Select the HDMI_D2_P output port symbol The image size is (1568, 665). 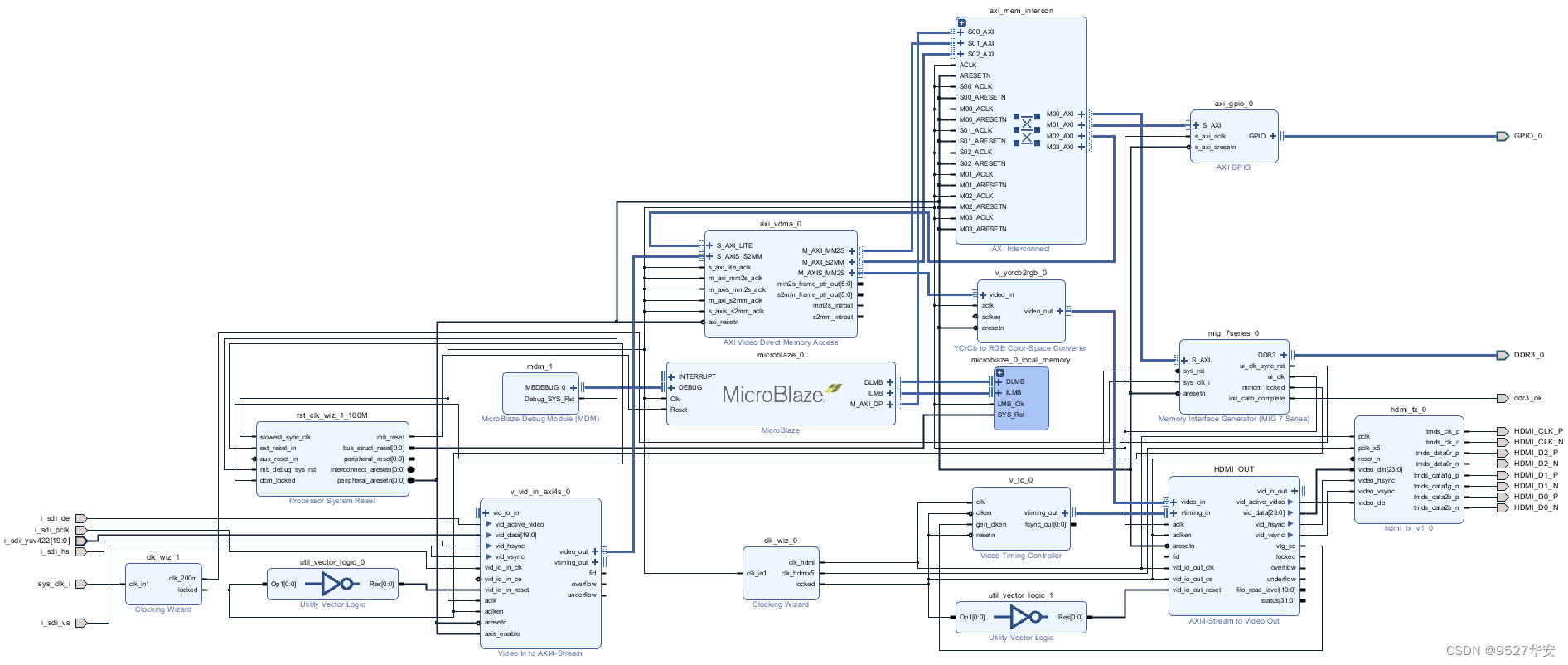tap(1503, 453)
